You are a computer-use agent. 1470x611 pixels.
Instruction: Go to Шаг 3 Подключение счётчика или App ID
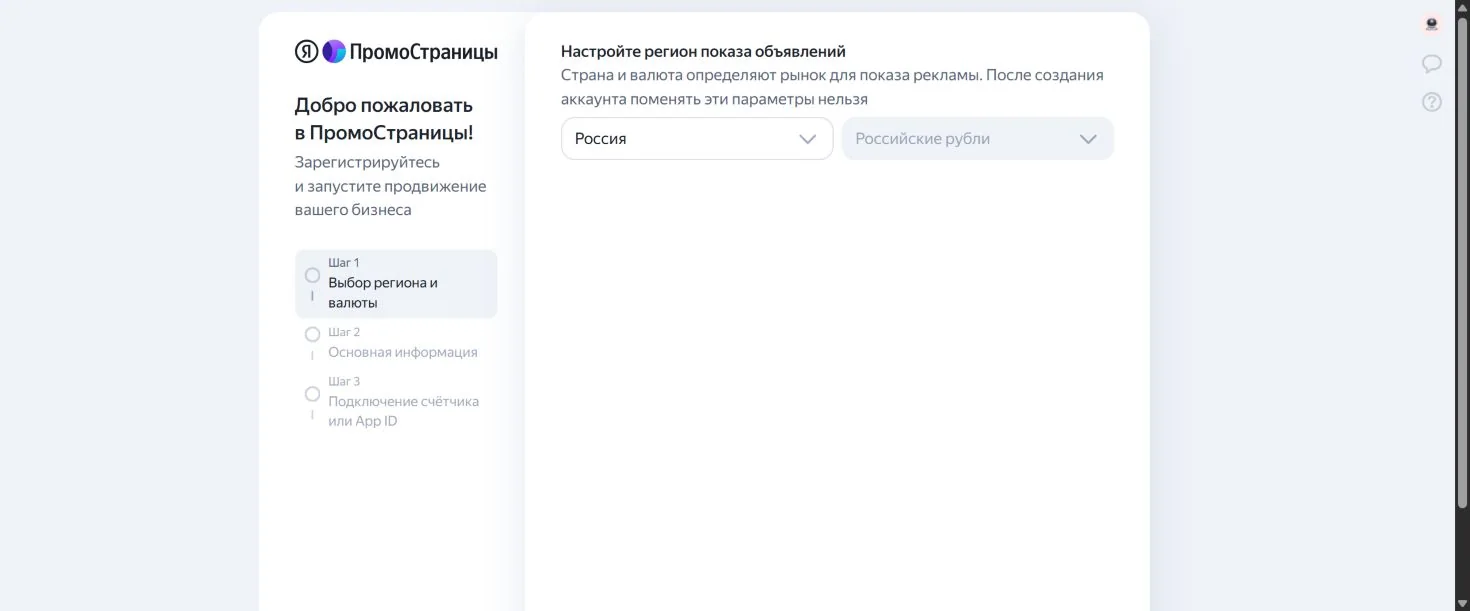(396, 402)
